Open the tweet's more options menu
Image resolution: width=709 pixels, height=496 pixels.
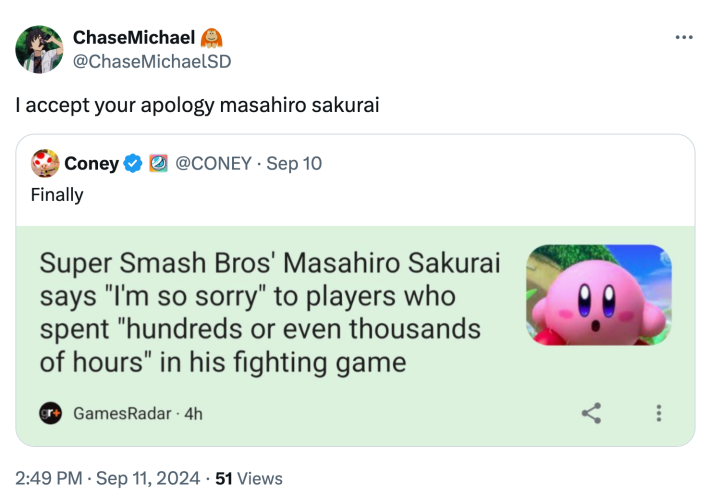(684, 38)
